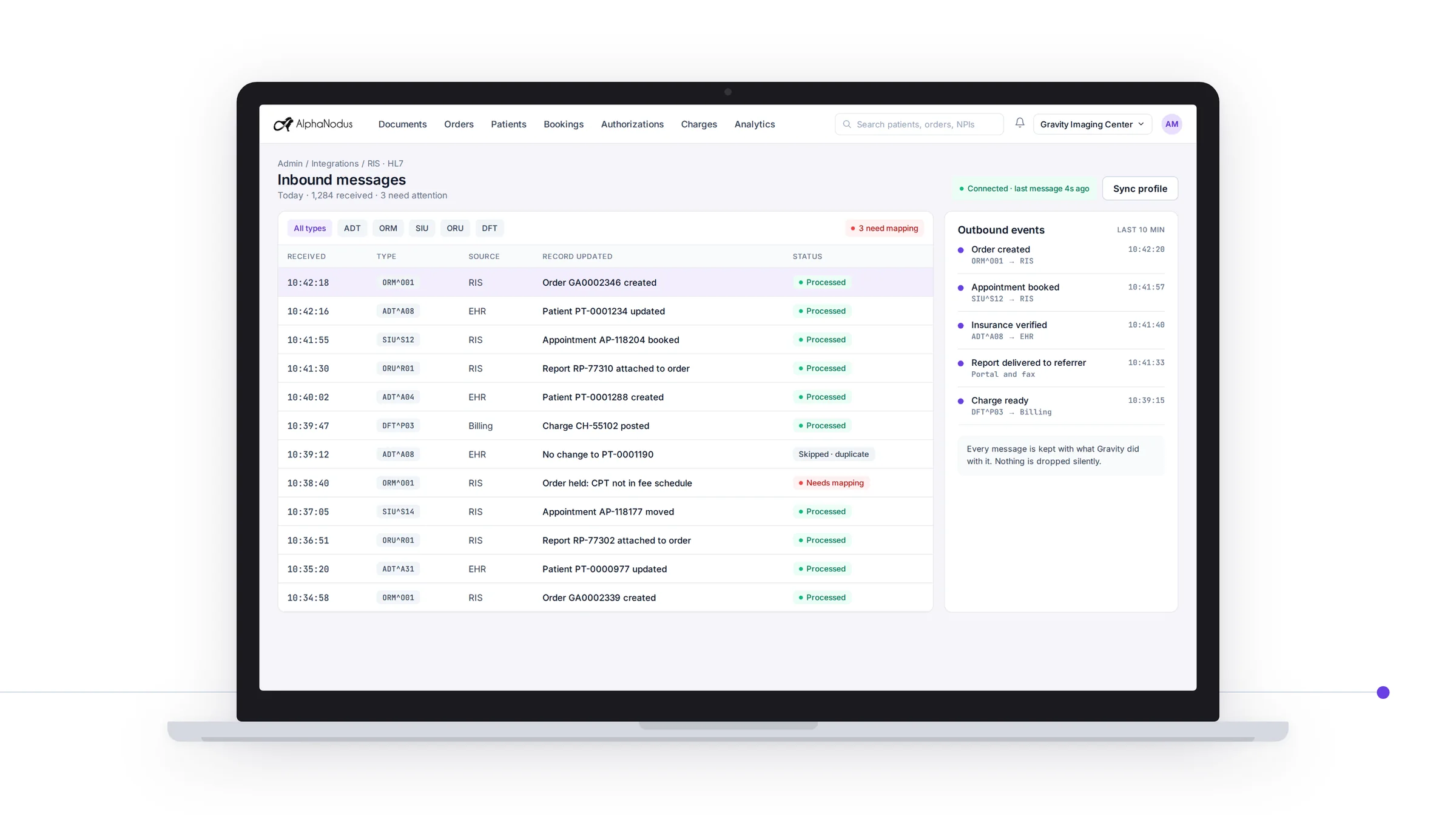Select Charge CH-55102 posted row
1456x819 pixels.
pos(605,426)
